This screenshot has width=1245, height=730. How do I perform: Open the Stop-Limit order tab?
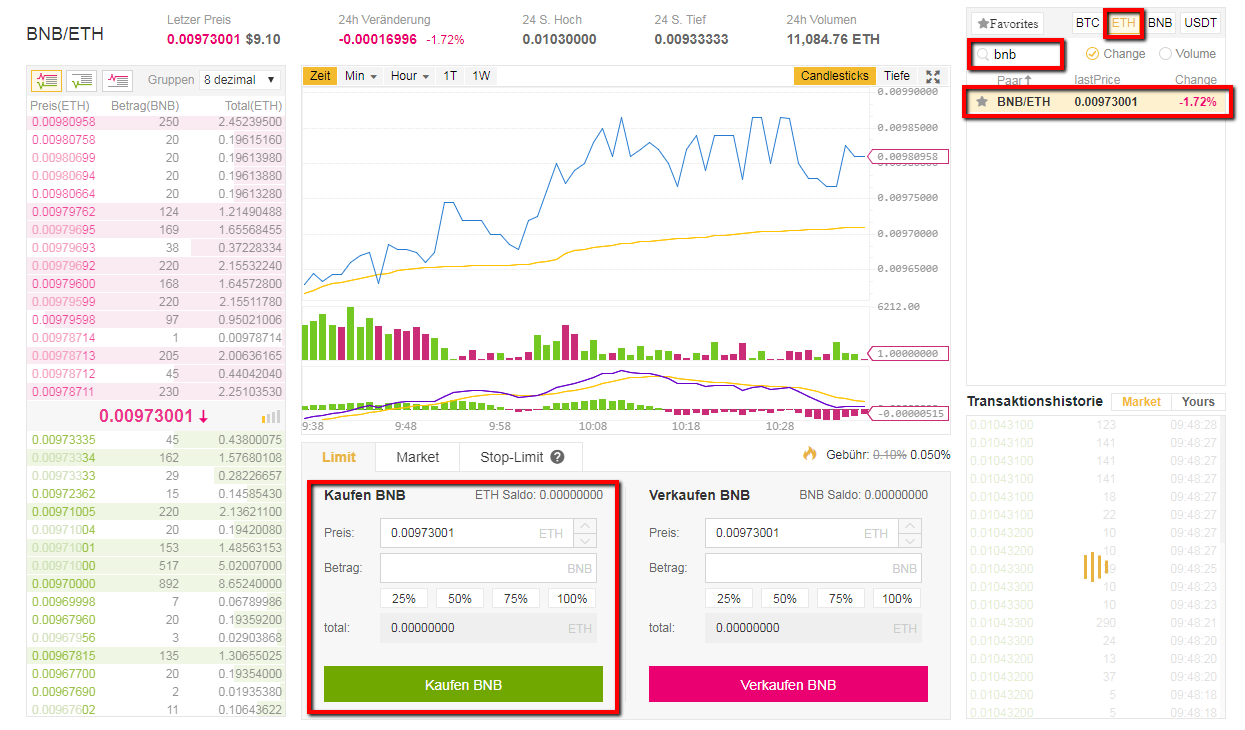[x=520, y=457]
